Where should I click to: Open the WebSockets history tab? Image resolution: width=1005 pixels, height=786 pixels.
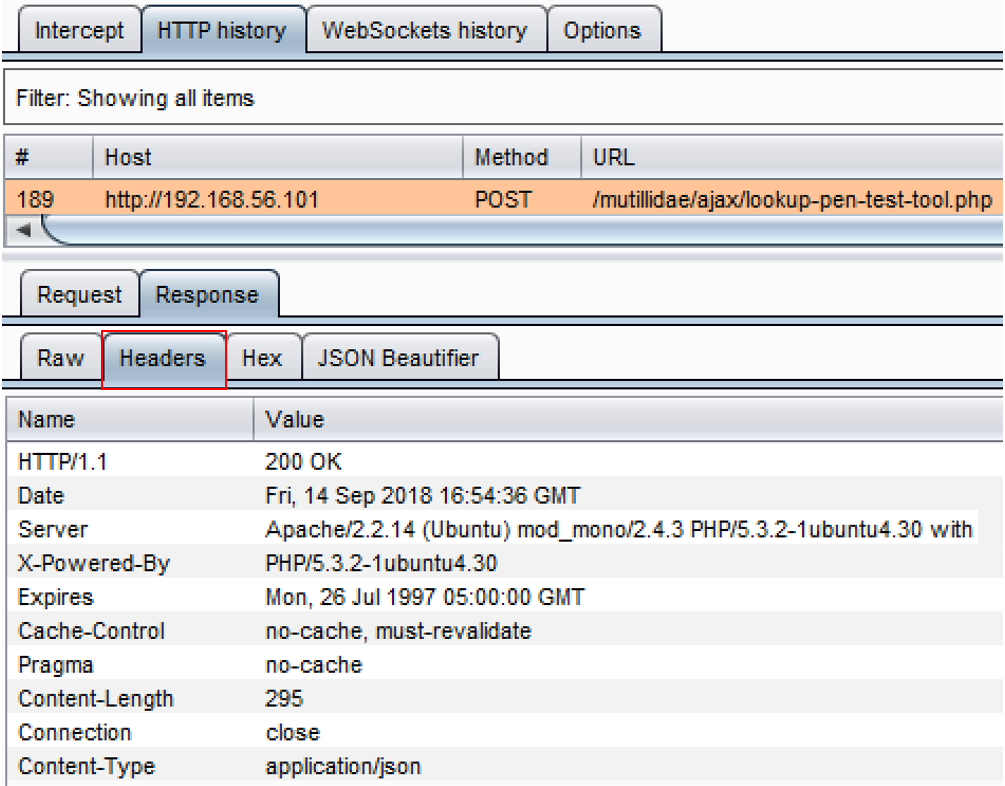tap(424, 30)
